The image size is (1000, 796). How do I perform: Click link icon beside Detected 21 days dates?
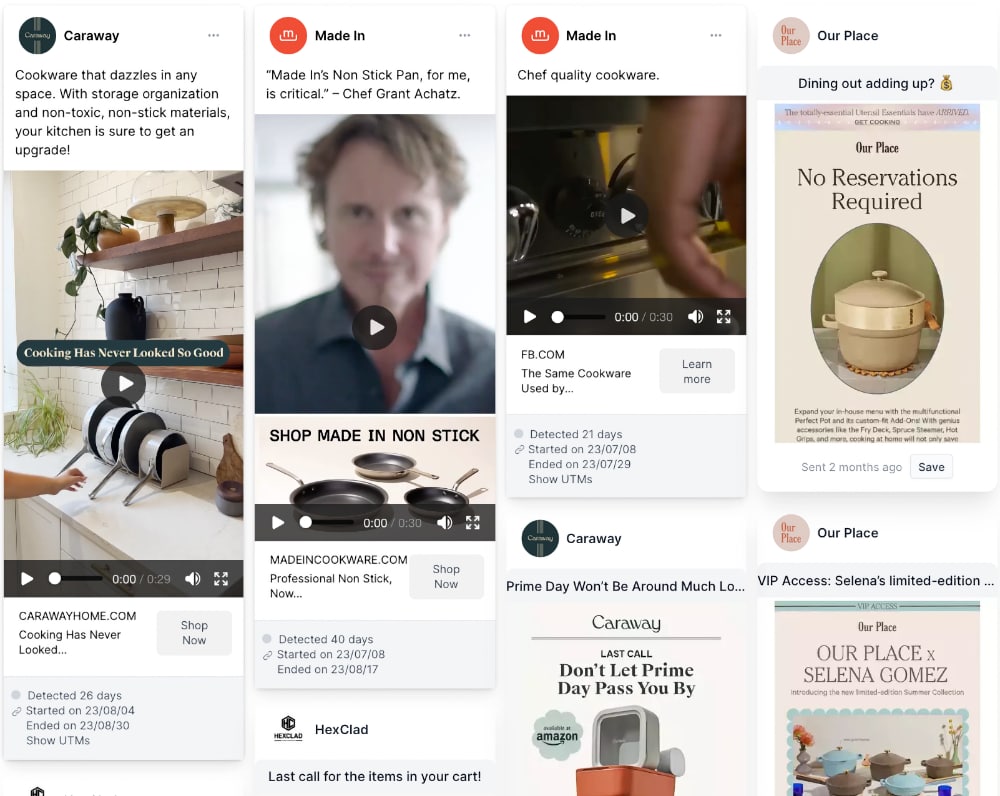(519, 450)
